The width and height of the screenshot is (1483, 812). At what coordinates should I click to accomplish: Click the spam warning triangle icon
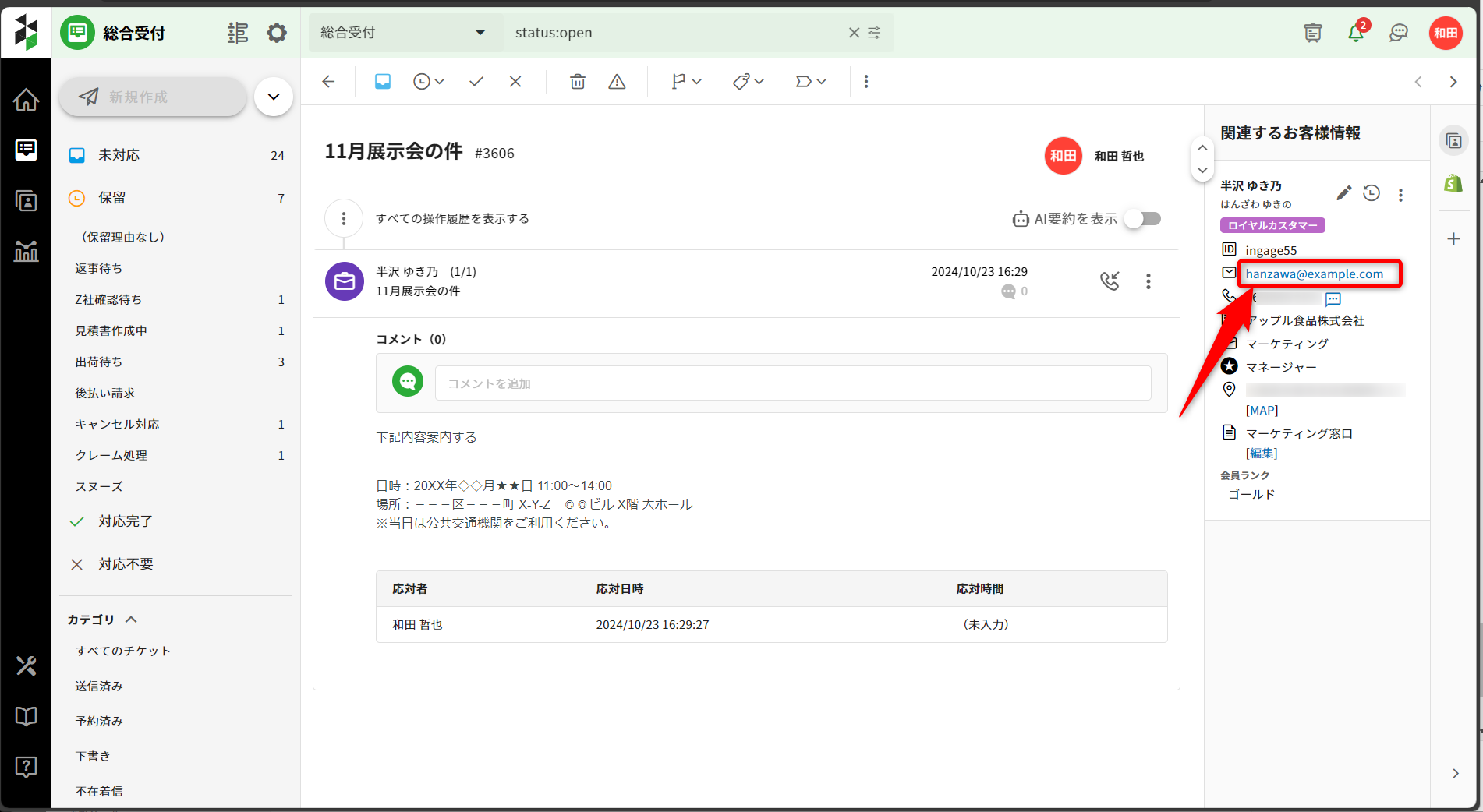click(617, 82)
